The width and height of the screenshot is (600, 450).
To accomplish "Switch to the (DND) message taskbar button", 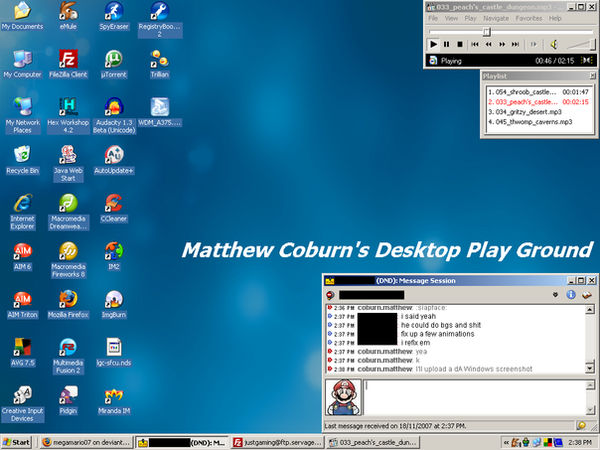I will click(182, 443).
